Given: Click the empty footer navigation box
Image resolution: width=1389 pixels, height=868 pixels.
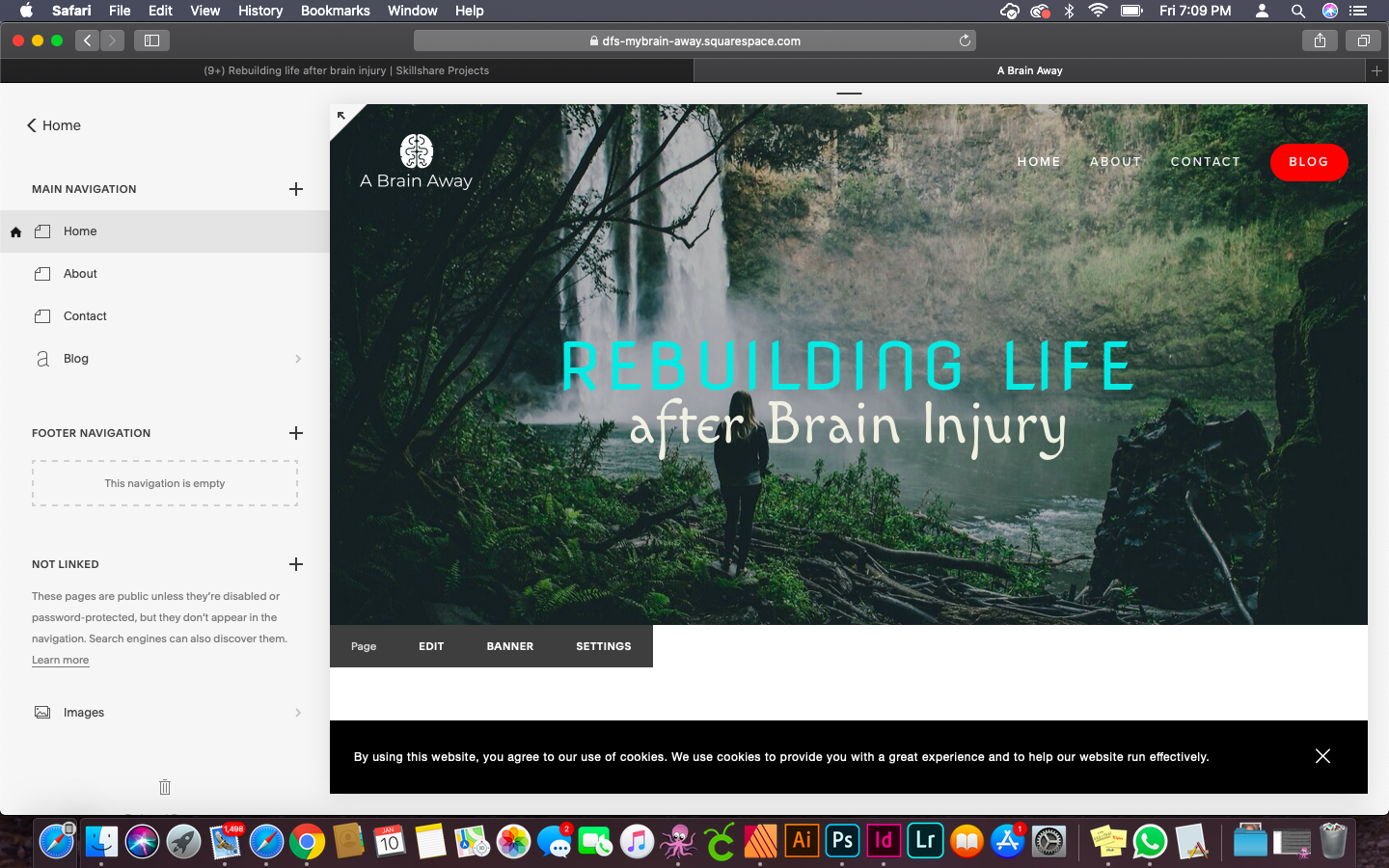Looking at the screenshot, I should [x=165, y=483].
